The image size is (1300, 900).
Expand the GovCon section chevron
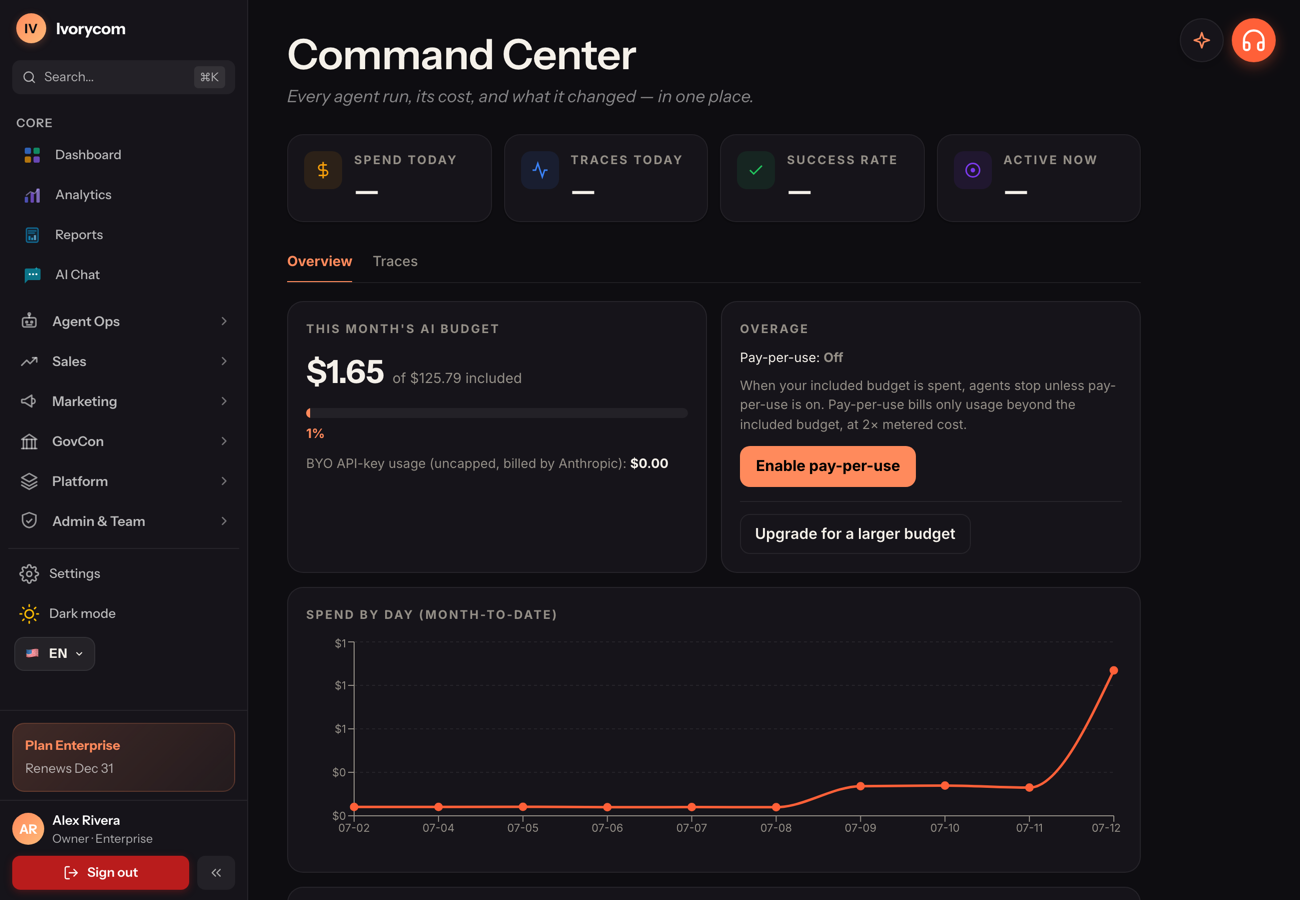click(224, 441)
